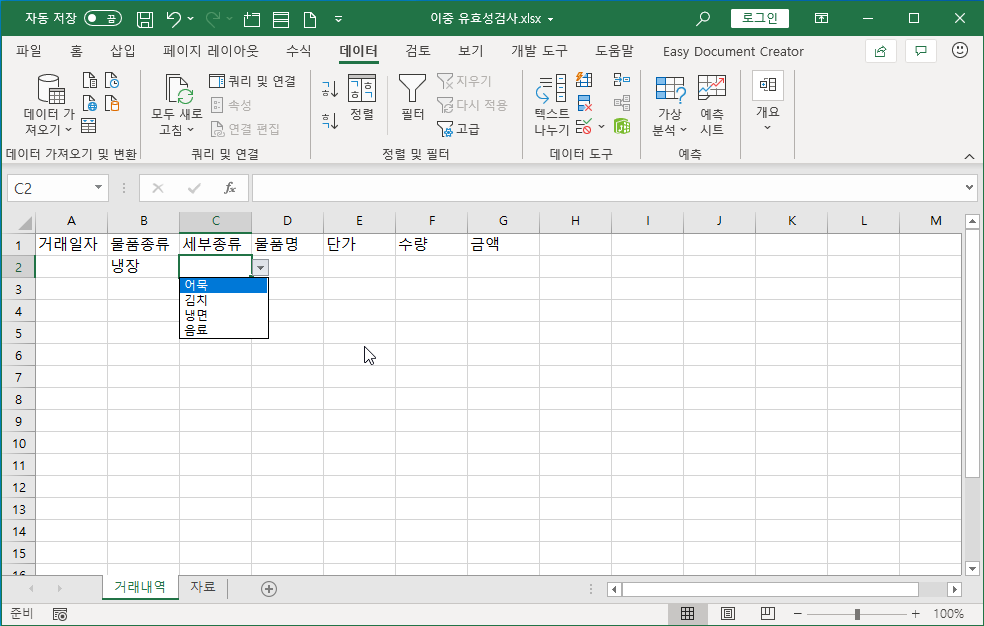Switch to the 홈 tab
Image resolution: width=984 pixels, height=626 pixels.
tap(77, 51)
